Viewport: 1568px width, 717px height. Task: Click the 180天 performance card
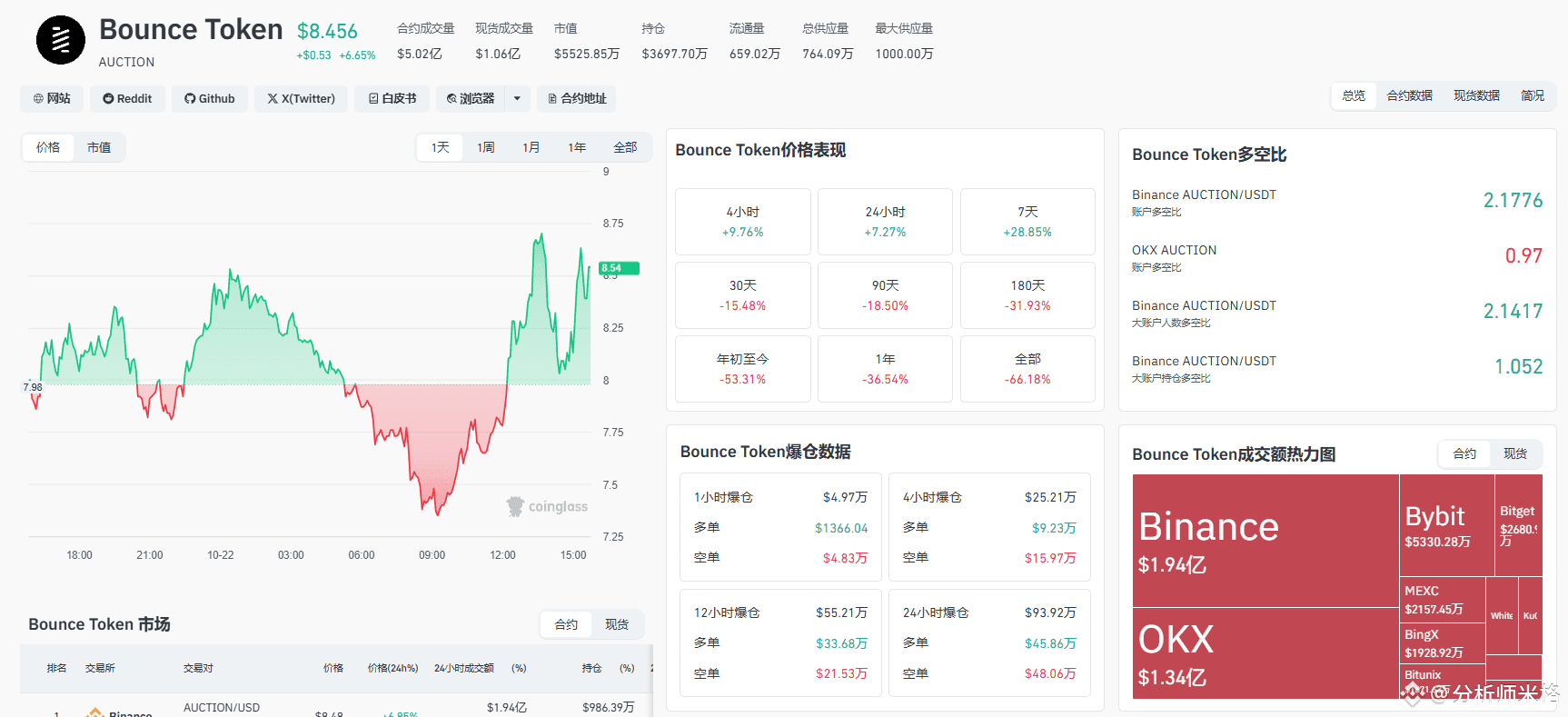[1027, 295]
